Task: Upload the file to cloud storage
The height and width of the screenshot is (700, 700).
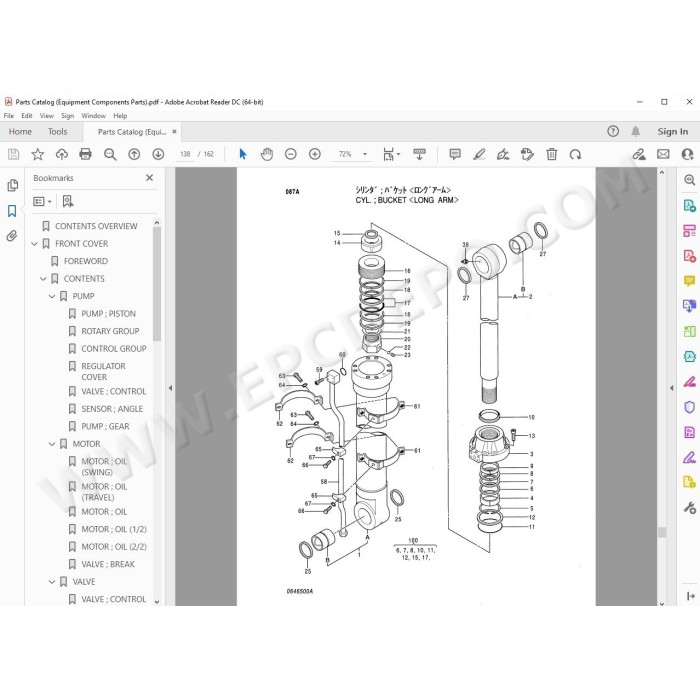Action: click(62, 154)
